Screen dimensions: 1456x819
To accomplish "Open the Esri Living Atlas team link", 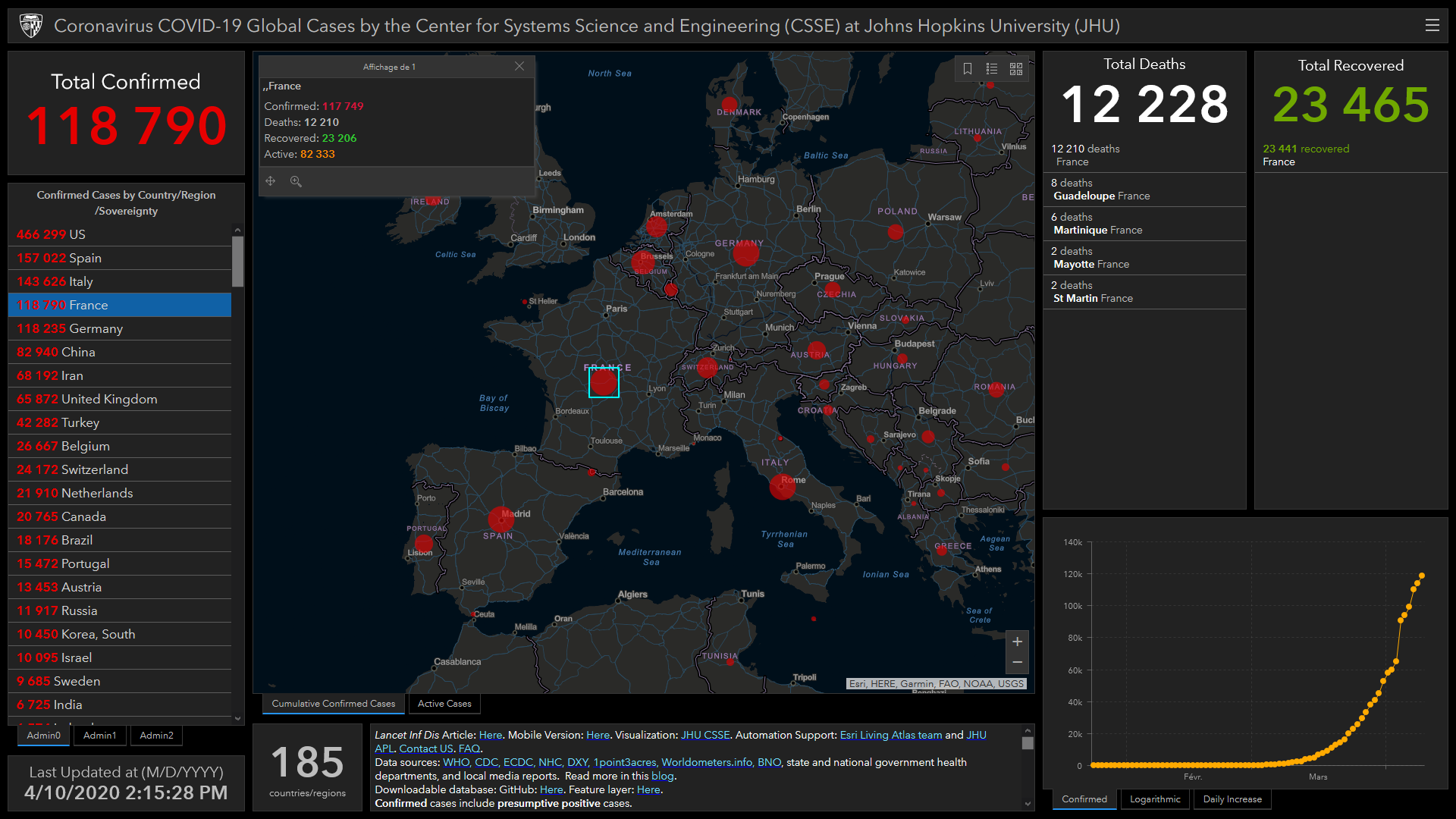I will pyautogui.click(x=891, y=735).
